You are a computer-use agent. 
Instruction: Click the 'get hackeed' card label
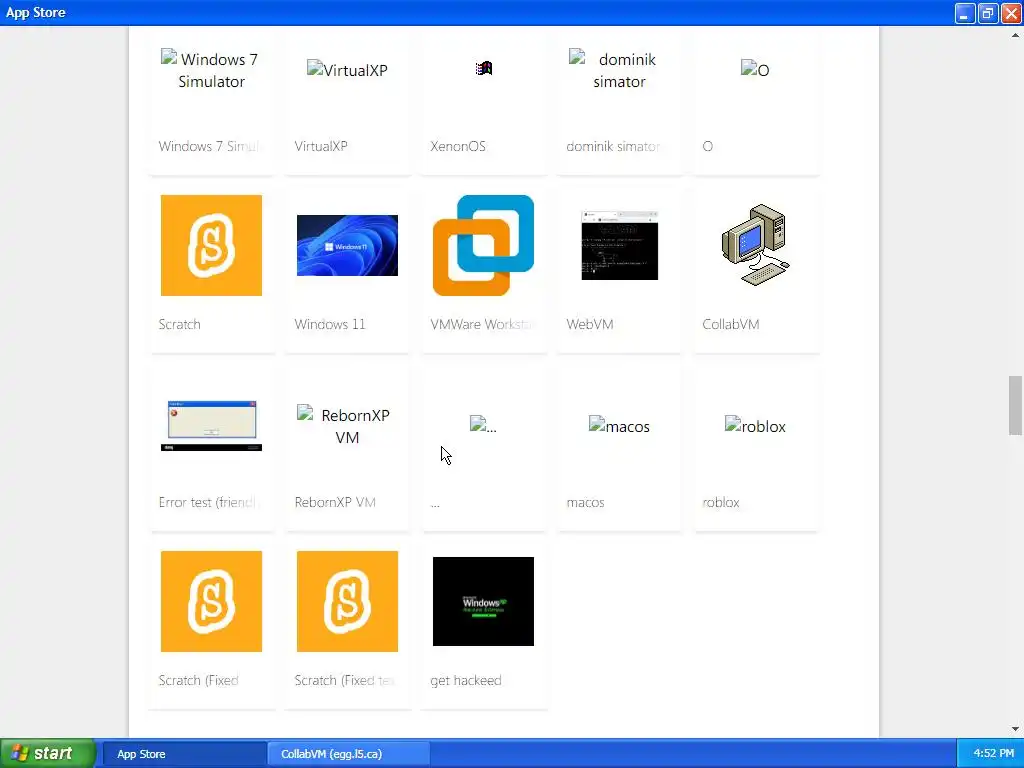pyautogui.click(x=466, y=680)
